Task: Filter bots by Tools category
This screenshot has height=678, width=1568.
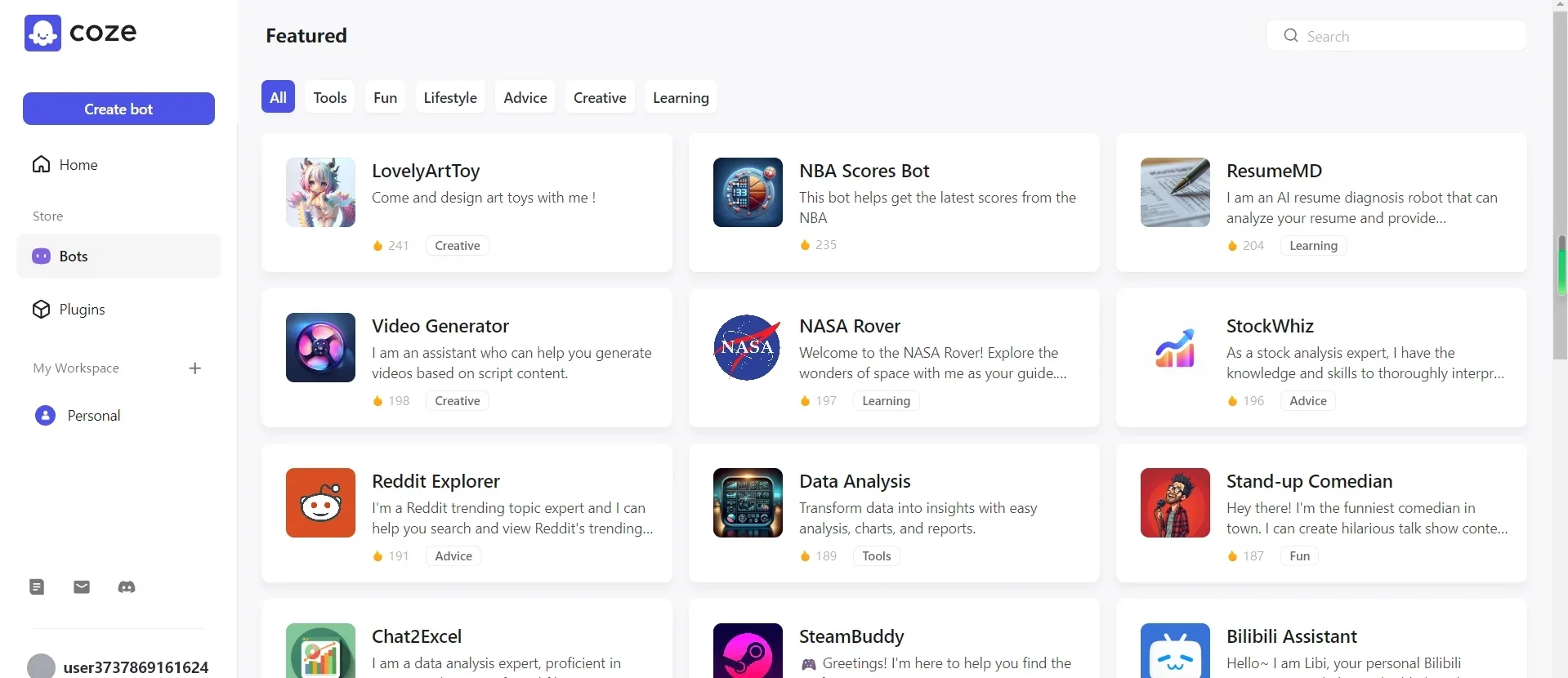Action: tap(330, 97)
